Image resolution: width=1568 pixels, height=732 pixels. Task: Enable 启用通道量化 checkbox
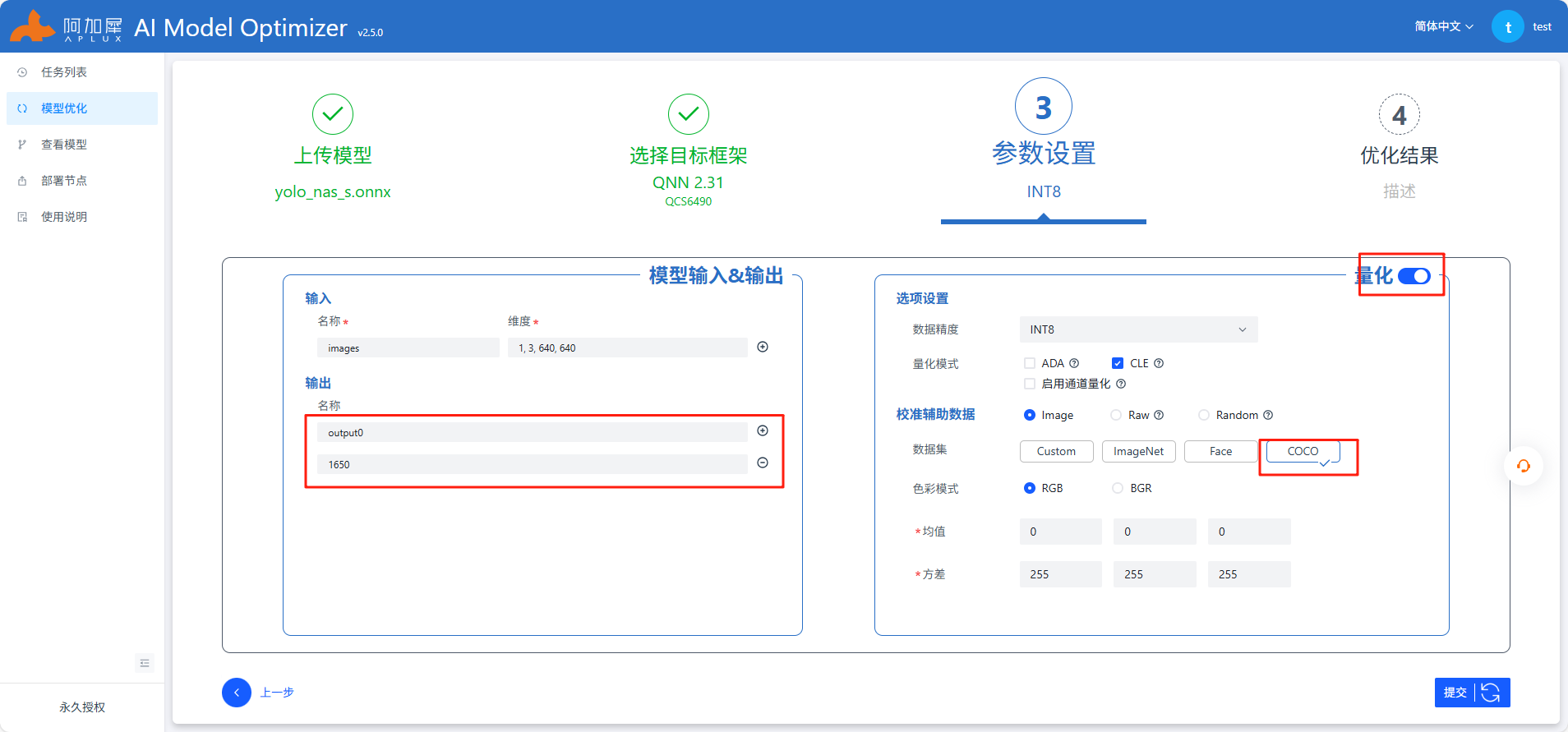(x=1030, y=384)
